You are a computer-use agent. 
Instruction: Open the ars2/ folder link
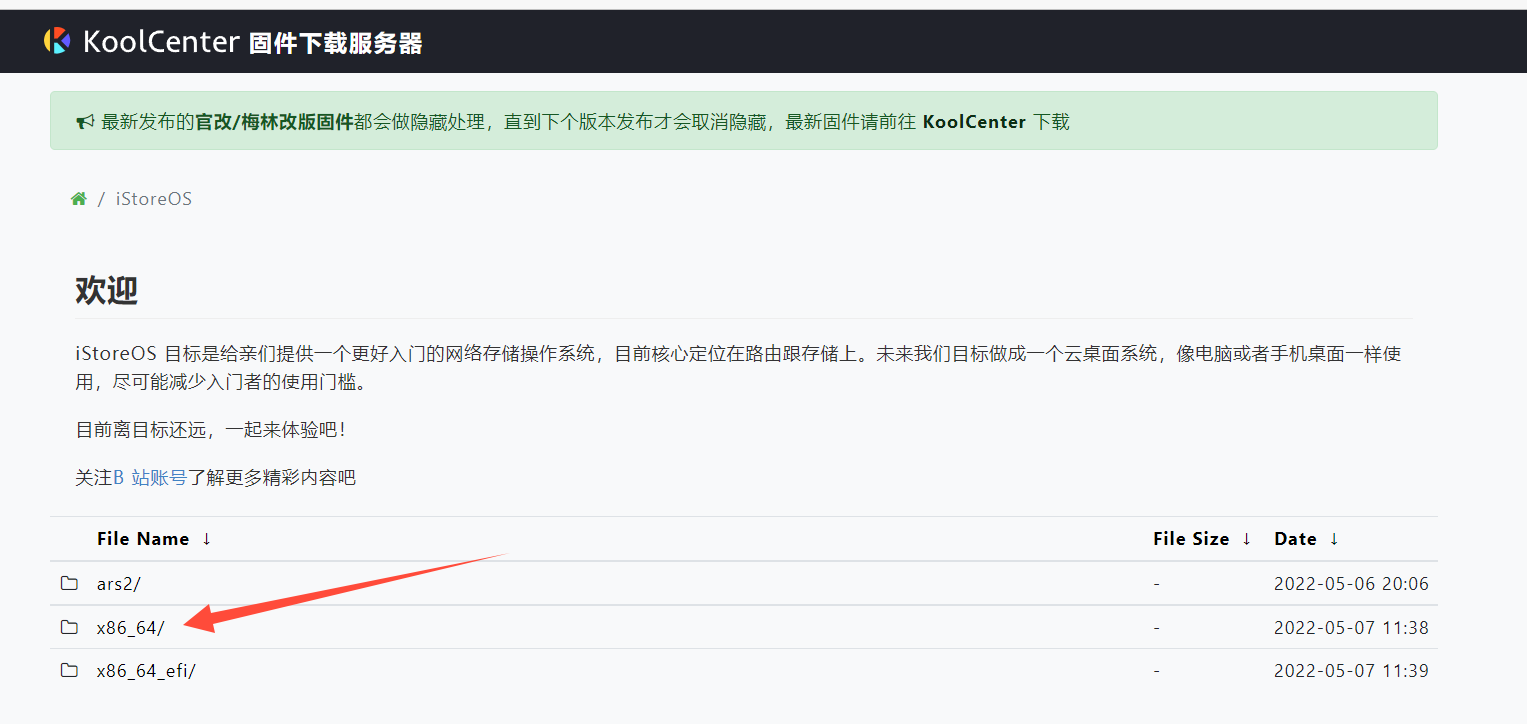119,584
